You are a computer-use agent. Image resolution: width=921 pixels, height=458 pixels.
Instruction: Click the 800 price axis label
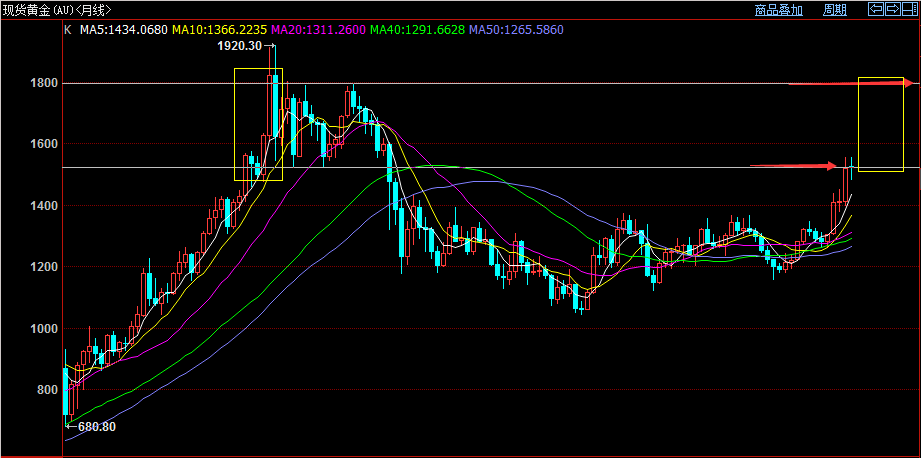pyautogui.click(x=49, y=390)
